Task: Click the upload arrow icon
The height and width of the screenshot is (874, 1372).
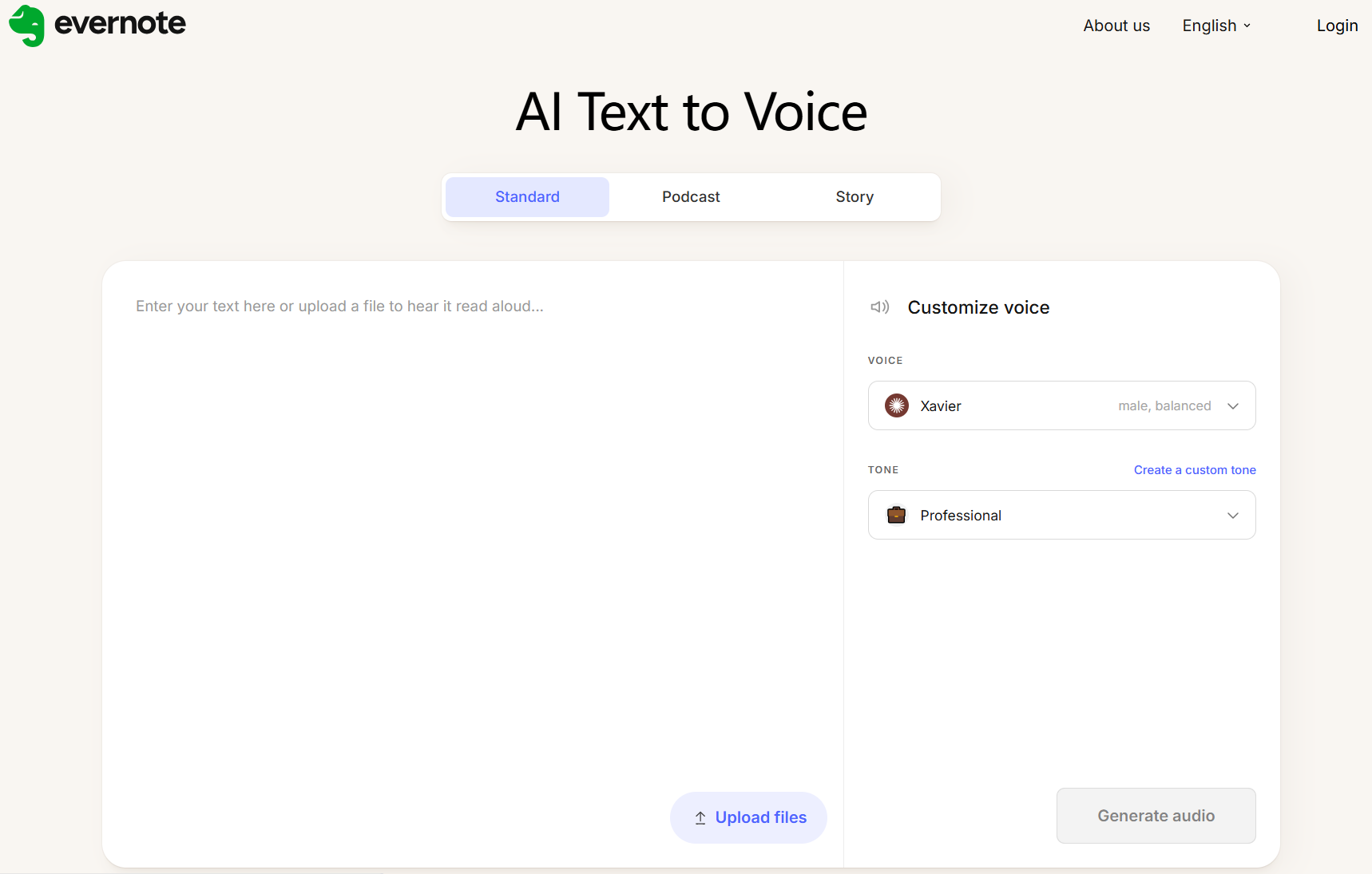Action: coord(700,817)
